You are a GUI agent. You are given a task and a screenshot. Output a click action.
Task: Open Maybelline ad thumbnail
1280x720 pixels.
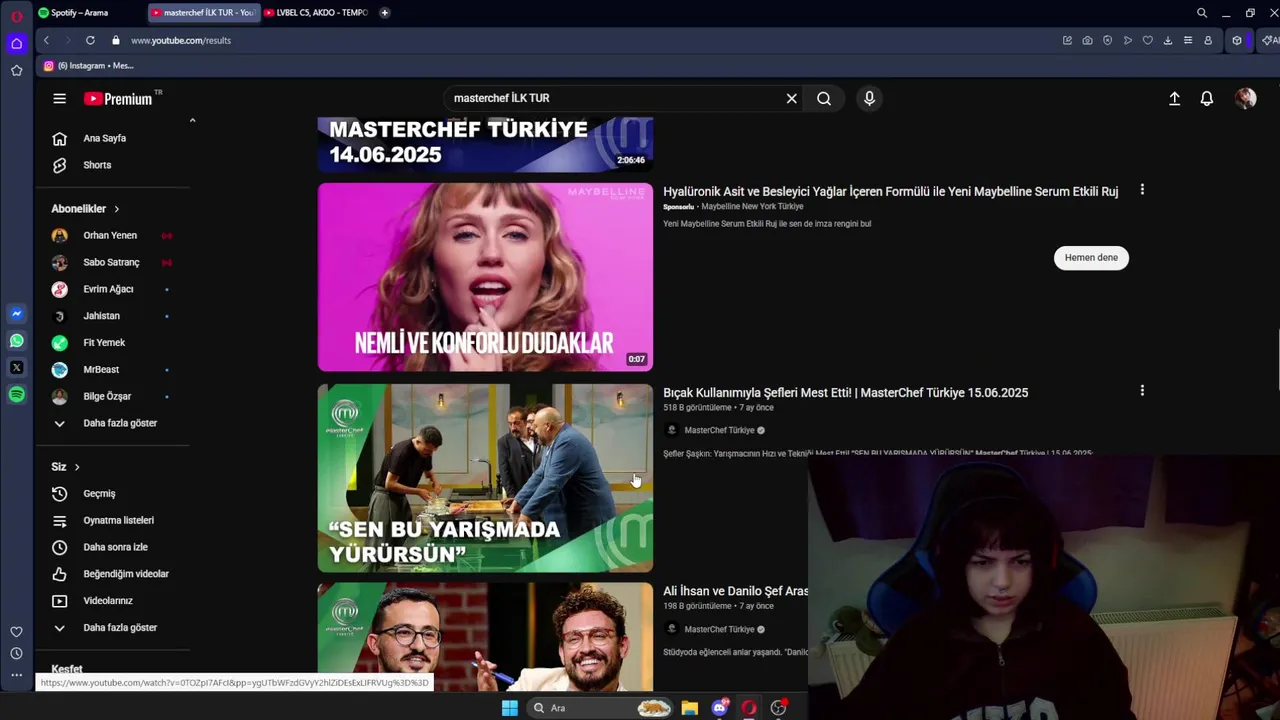pos(485,277)
